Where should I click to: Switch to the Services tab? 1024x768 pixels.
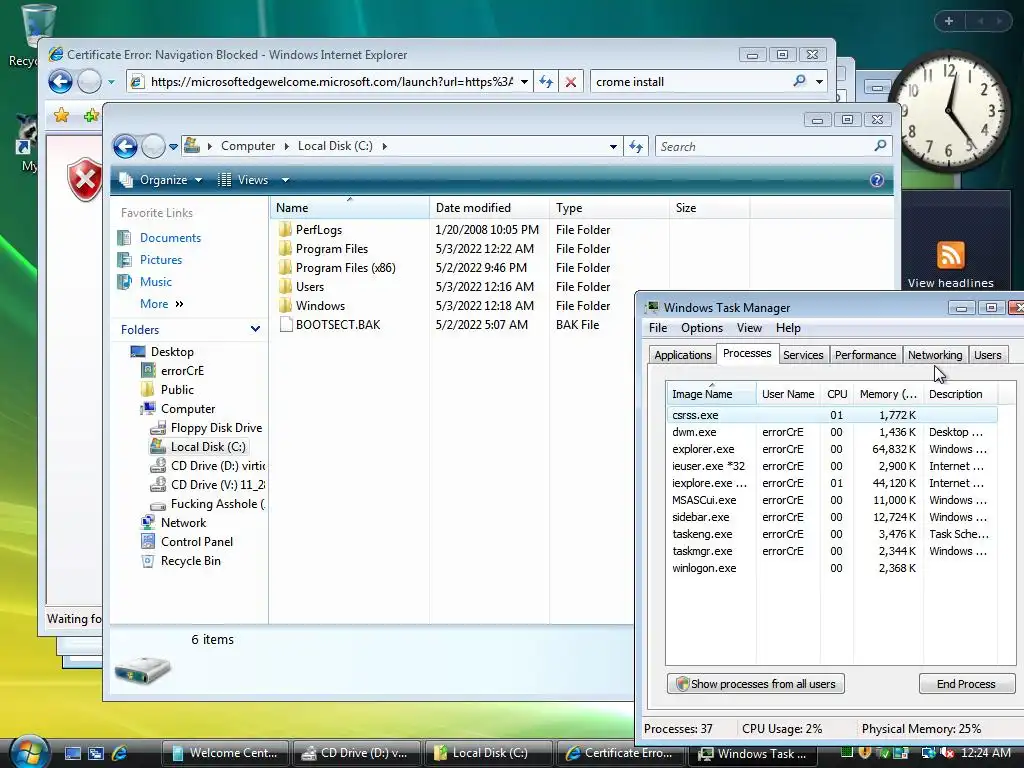803,355
